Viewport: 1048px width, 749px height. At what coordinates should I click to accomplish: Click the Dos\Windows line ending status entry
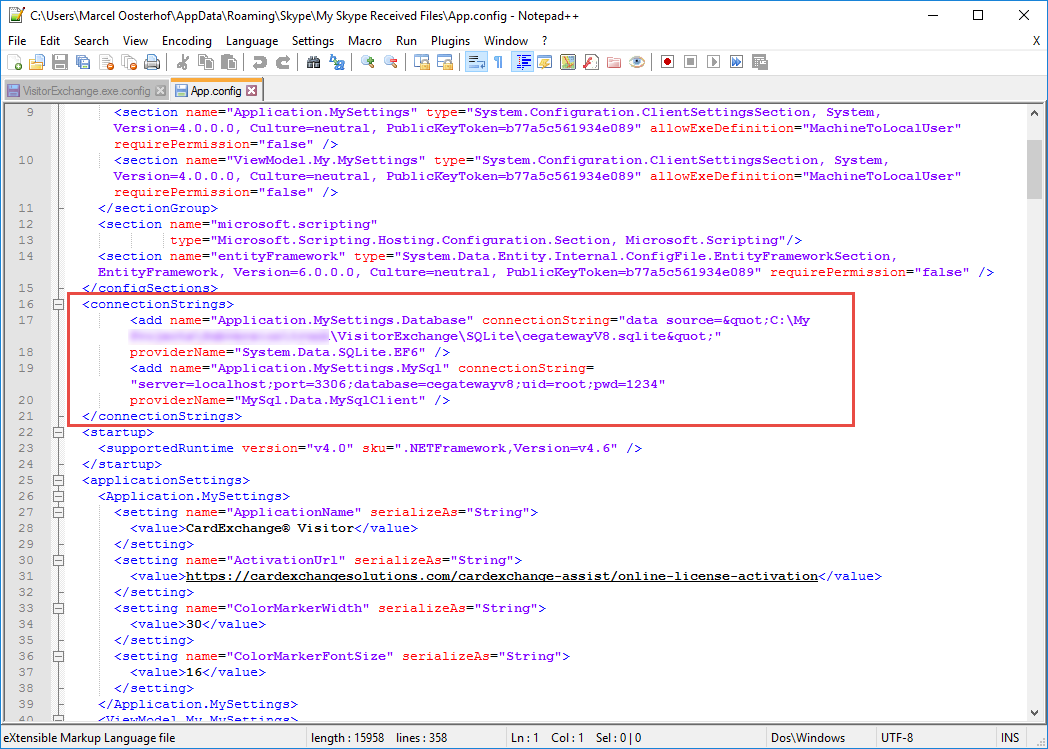click(x=807, y=738)
